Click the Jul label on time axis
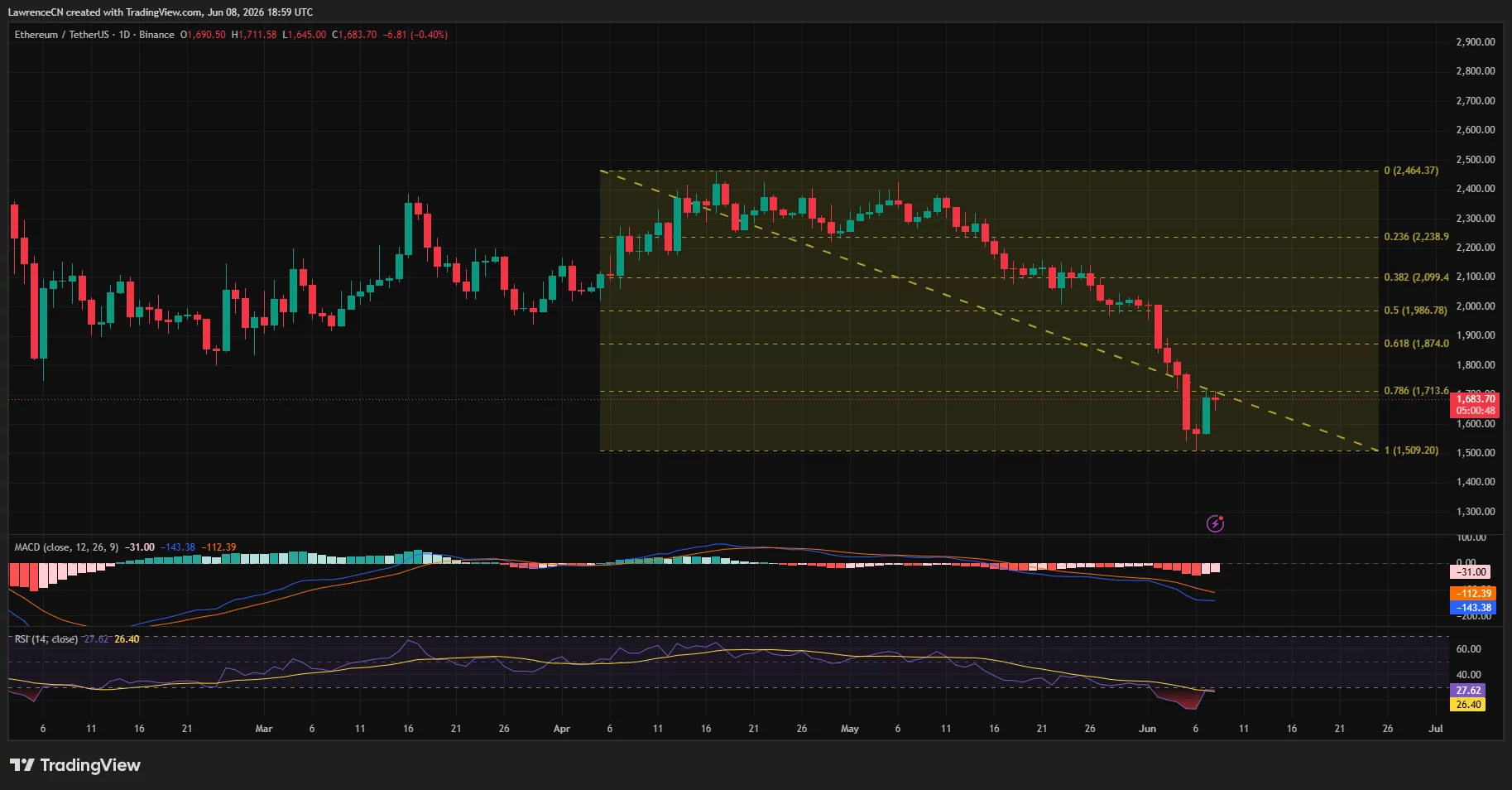 (1436, 729)
